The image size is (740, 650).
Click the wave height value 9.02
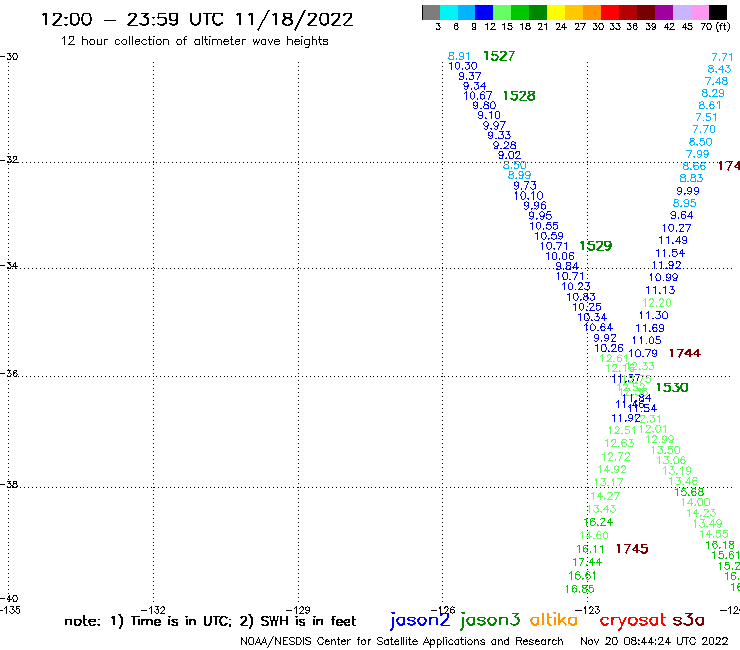click(x=509, y=155)
